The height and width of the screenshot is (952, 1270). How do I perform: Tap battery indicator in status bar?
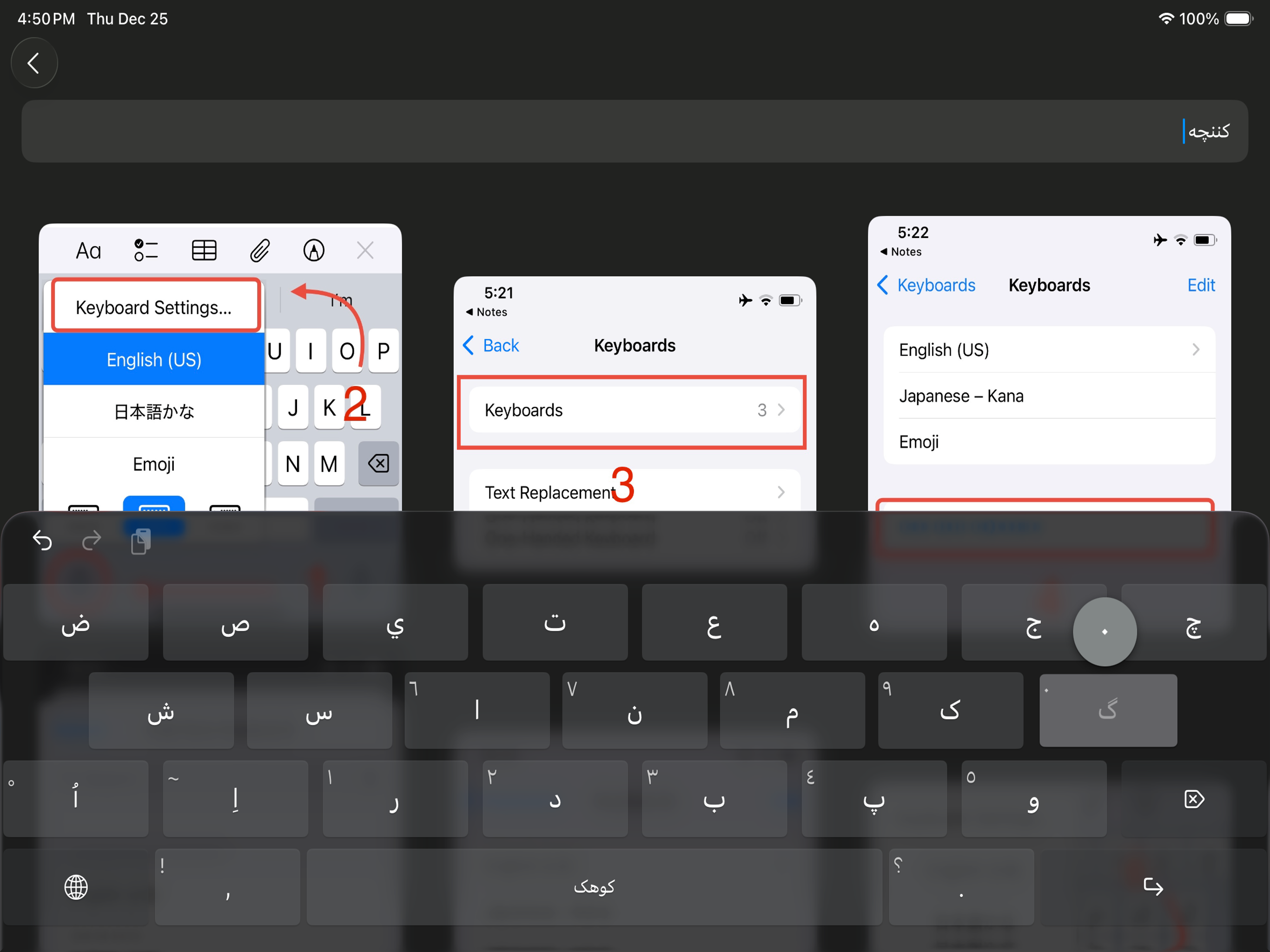[1239, 19]
